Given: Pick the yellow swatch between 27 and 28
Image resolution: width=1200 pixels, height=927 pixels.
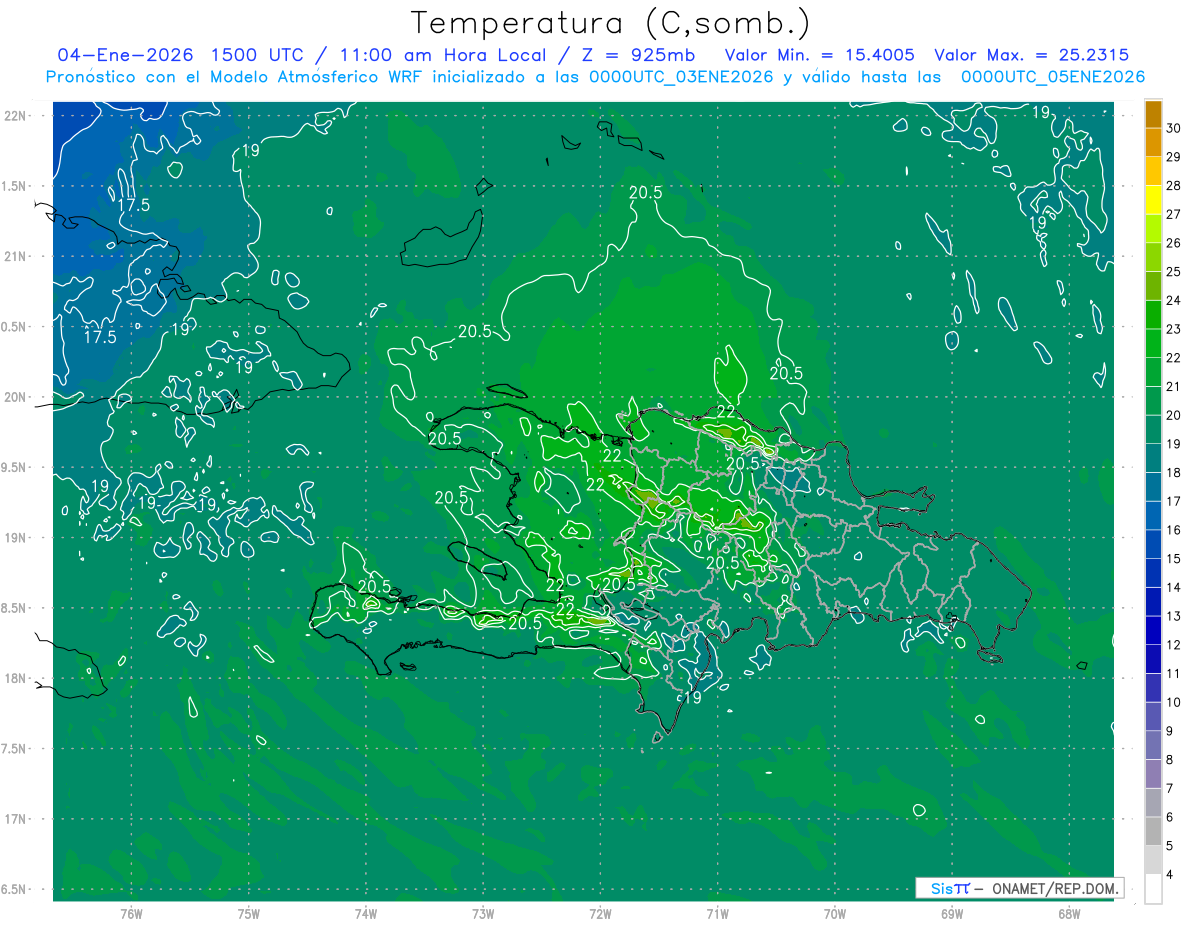Looking at the screenshot, I should point(1153,199).
